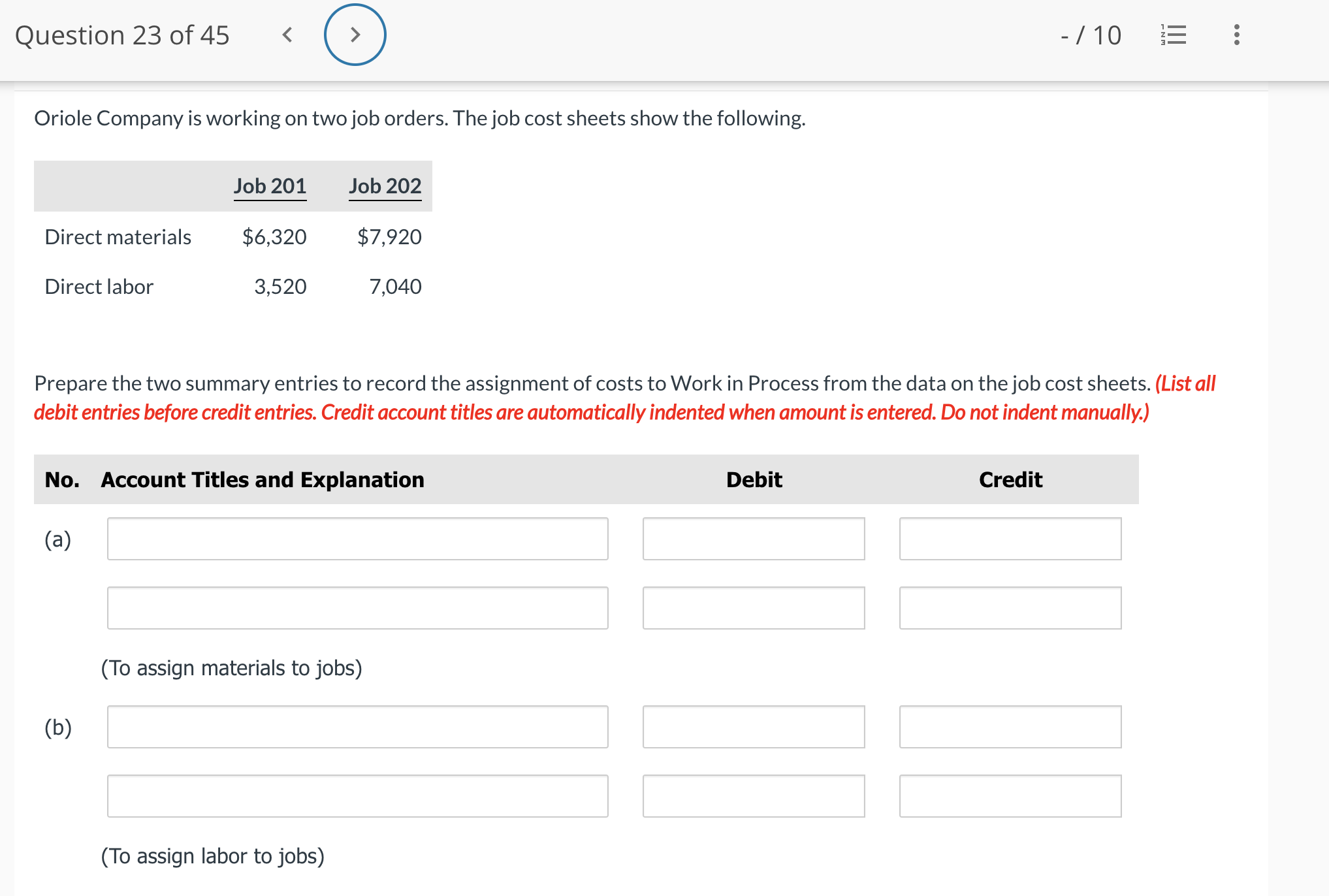
Task: Open the question list icon
Action: point(1173,35)
